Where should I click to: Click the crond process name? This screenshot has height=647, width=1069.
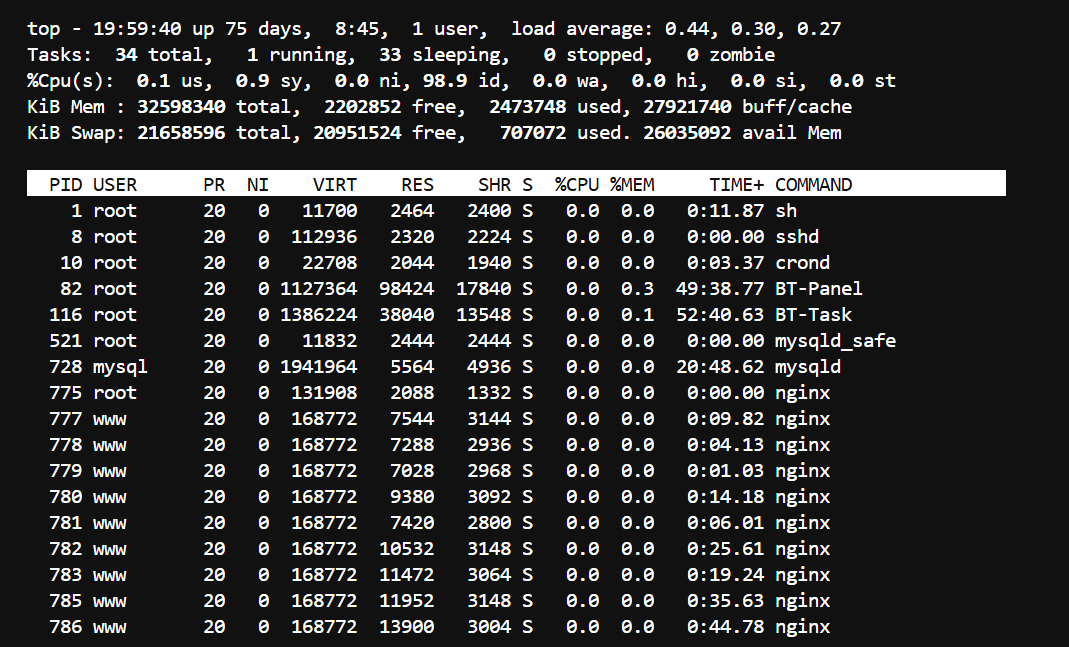pos(802,262)
